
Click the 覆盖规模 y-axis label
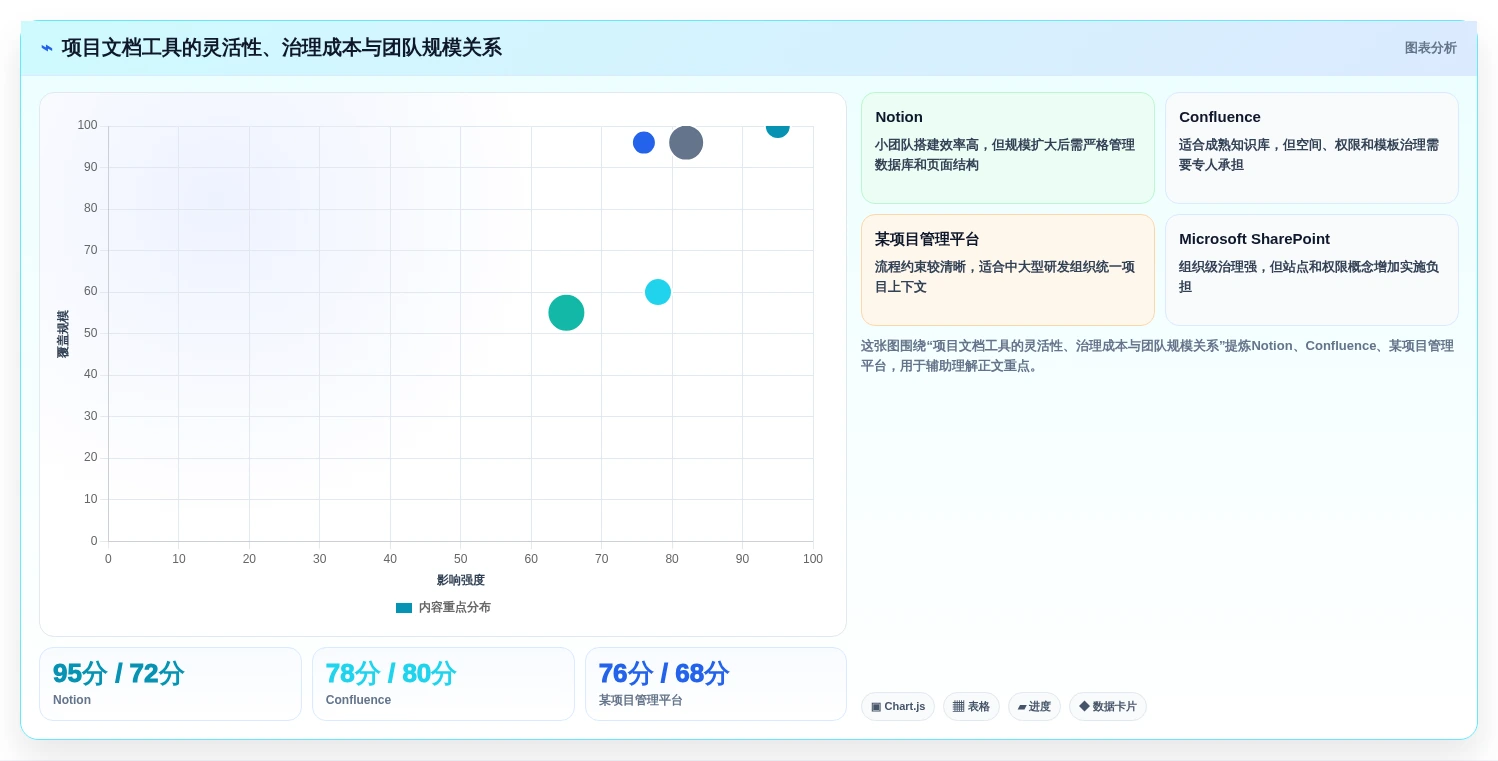(x=63, y=334)
